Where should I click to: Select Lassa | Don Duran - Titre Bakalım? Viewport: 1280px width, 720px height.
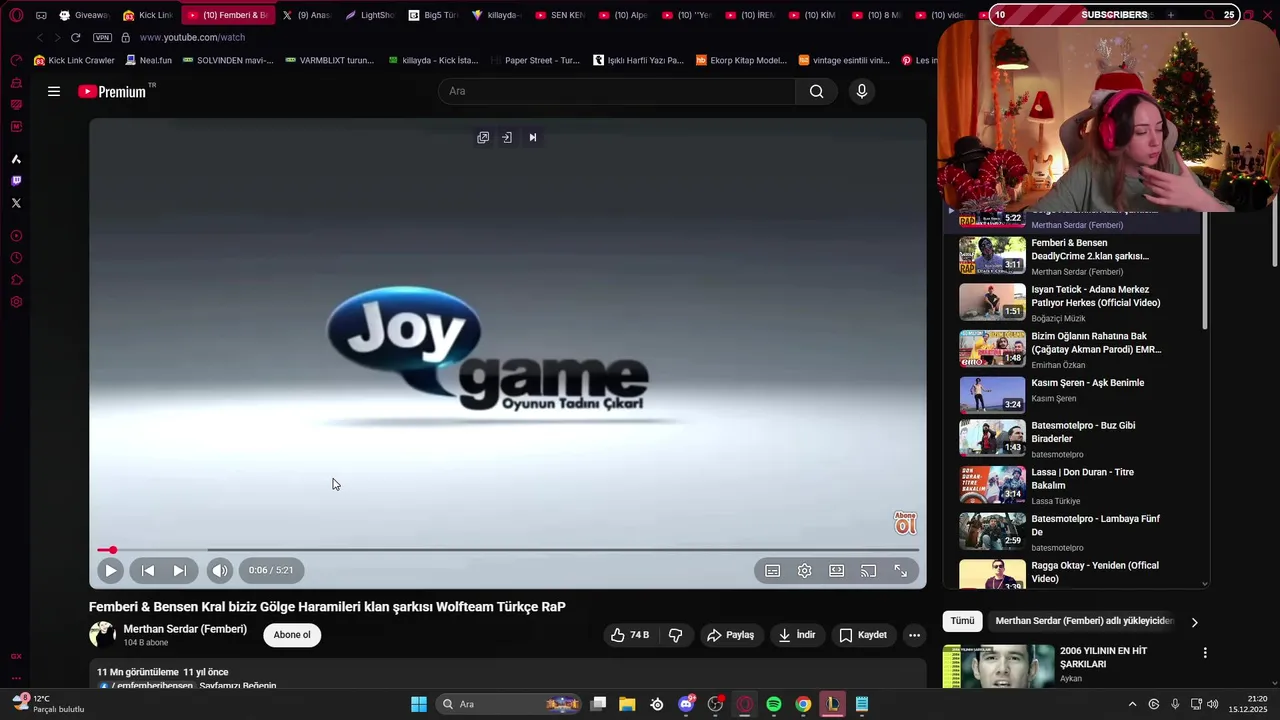tap(1075, 485)
